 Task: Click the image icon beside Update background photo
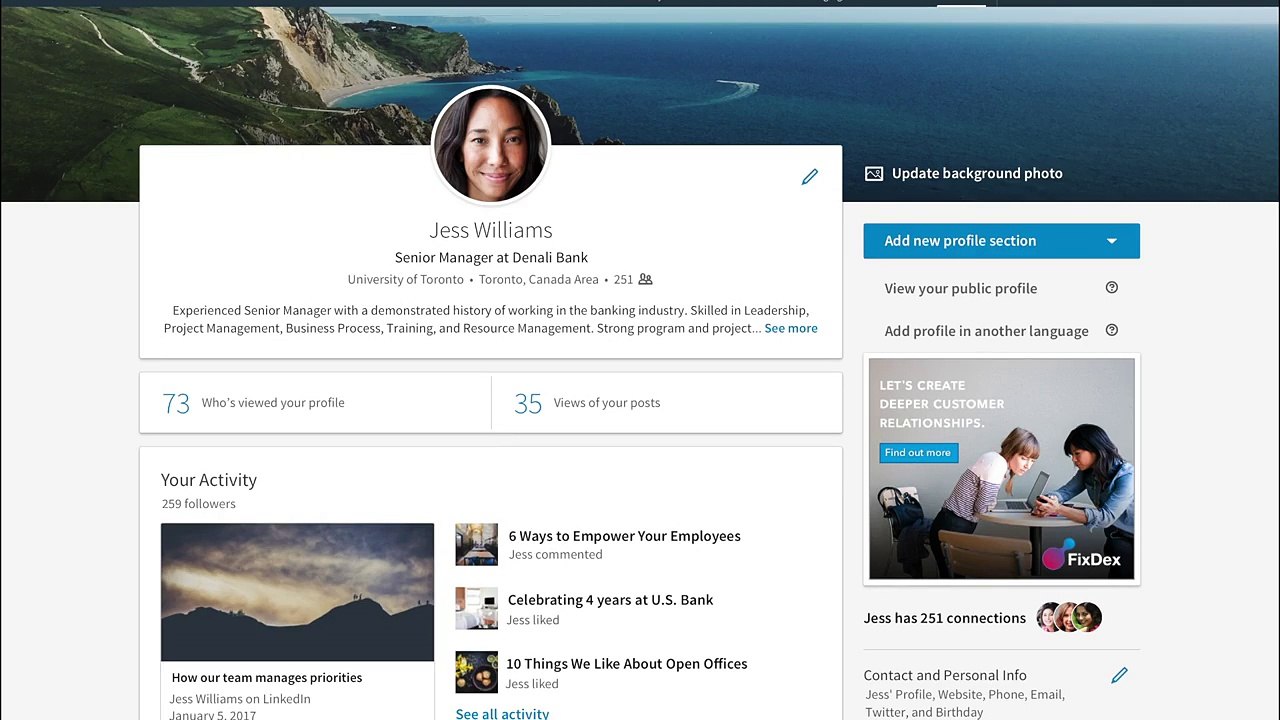874,174
